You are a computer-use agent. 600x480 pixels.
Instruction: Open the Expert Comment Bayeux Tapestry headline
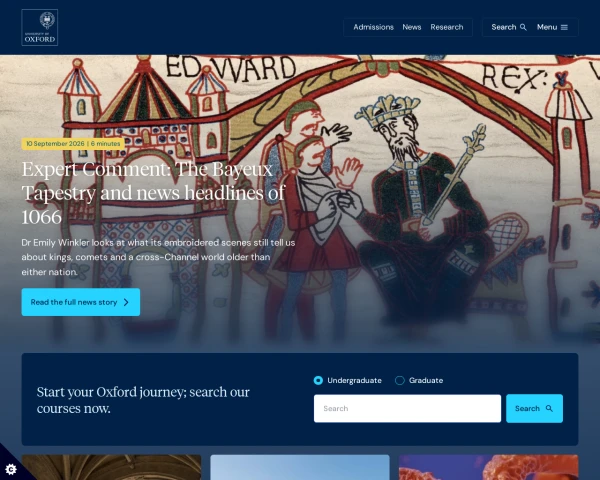(153, 193)
